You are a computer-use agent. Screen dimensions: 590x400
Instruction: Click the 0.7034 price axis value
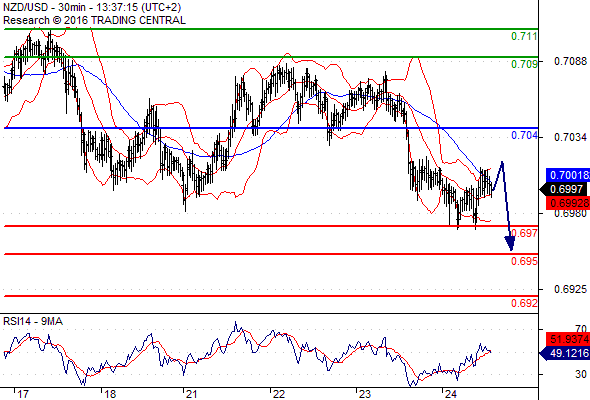click(x=570, y=137)
